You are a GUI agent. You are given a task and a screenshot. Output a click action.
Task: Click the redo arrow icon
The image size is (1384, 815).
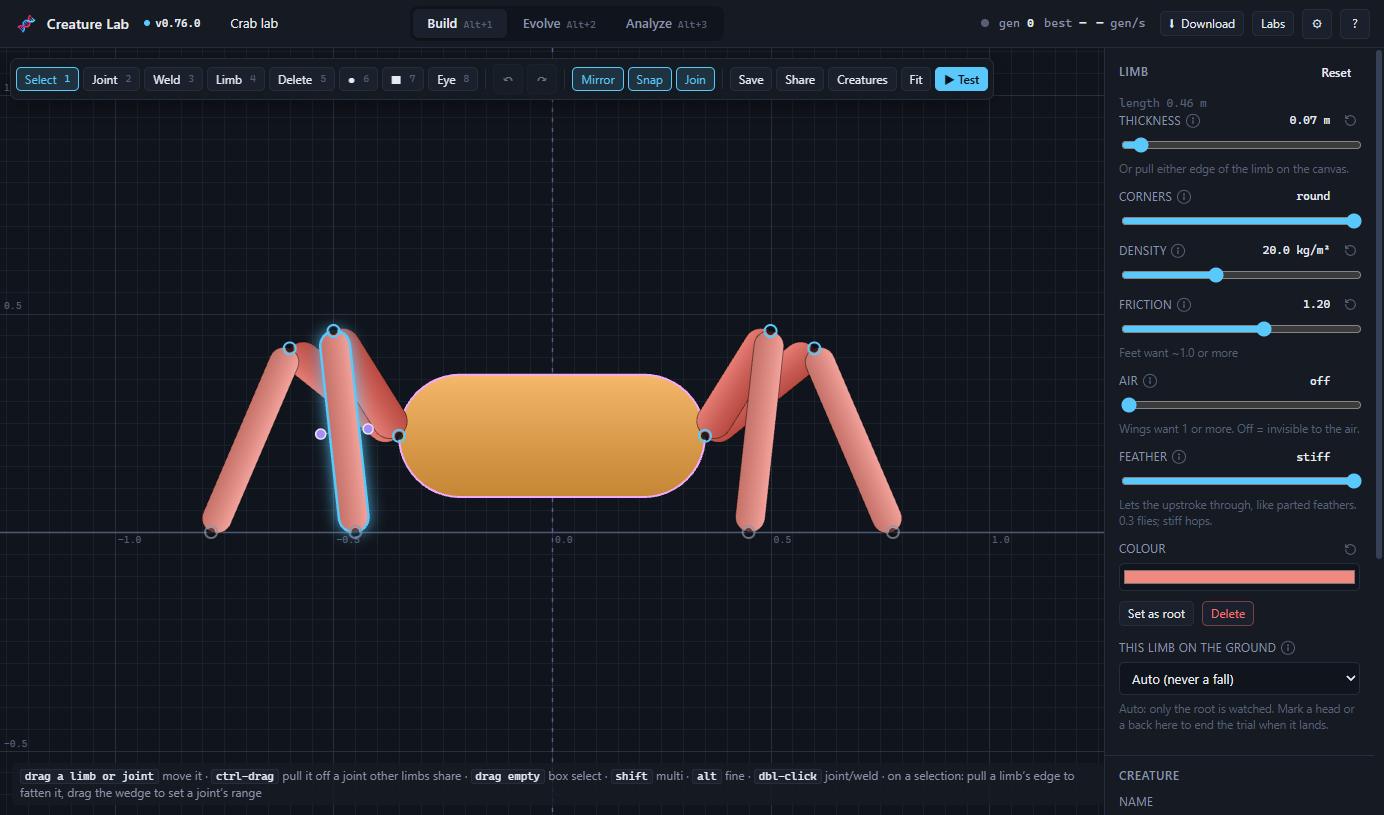pyautogui.click(x=542, y=80)
